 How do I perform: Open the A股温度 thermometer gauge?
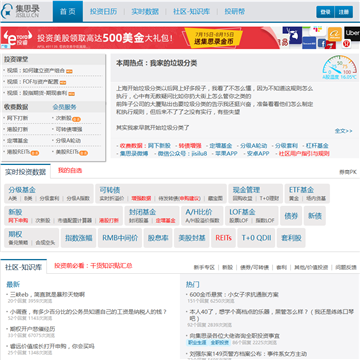340,67
